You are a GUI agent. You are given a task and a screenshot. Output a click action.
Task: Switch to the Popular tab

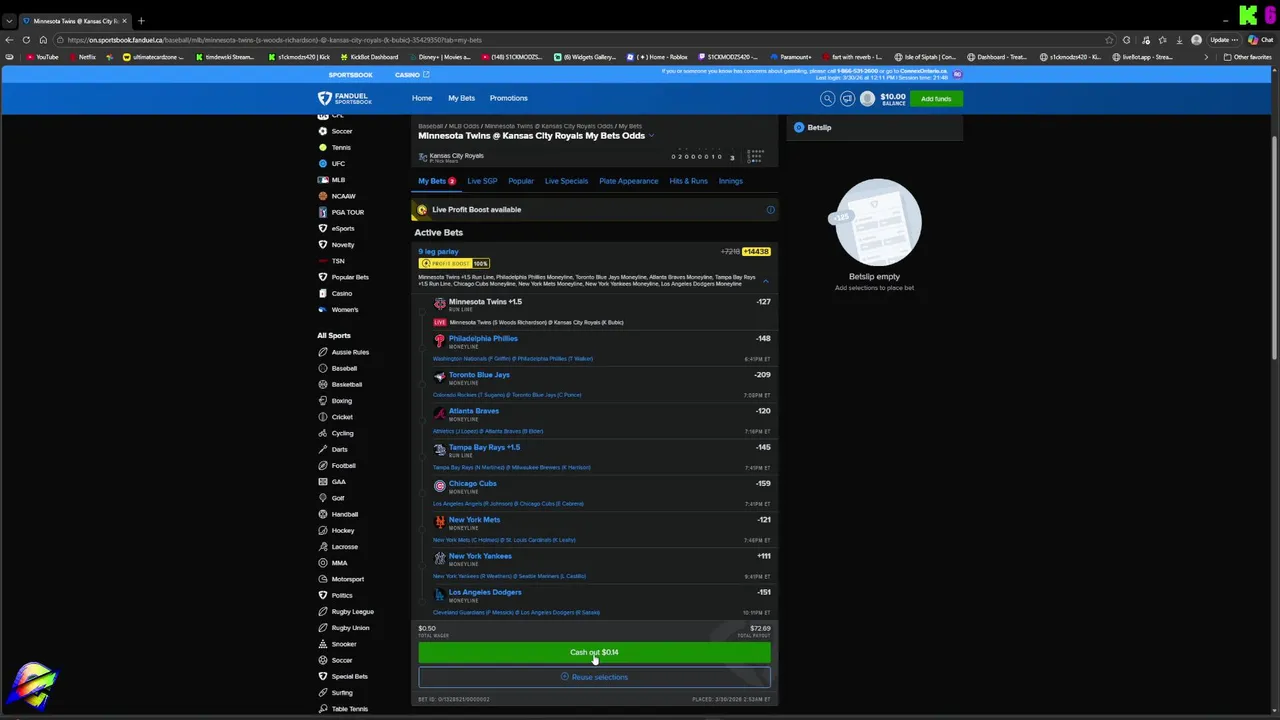point(521,181)
